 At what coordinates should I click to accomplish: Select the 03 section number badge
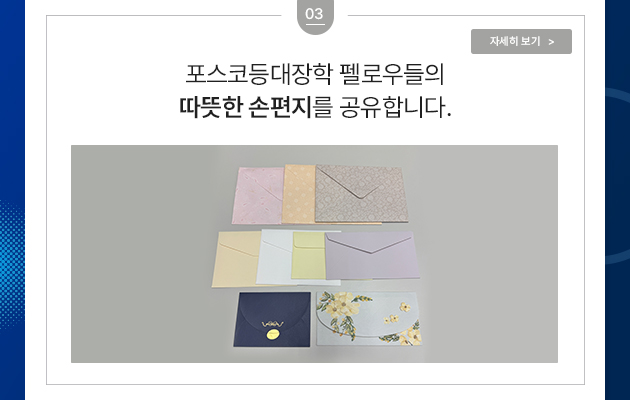[x=315, y=16]
